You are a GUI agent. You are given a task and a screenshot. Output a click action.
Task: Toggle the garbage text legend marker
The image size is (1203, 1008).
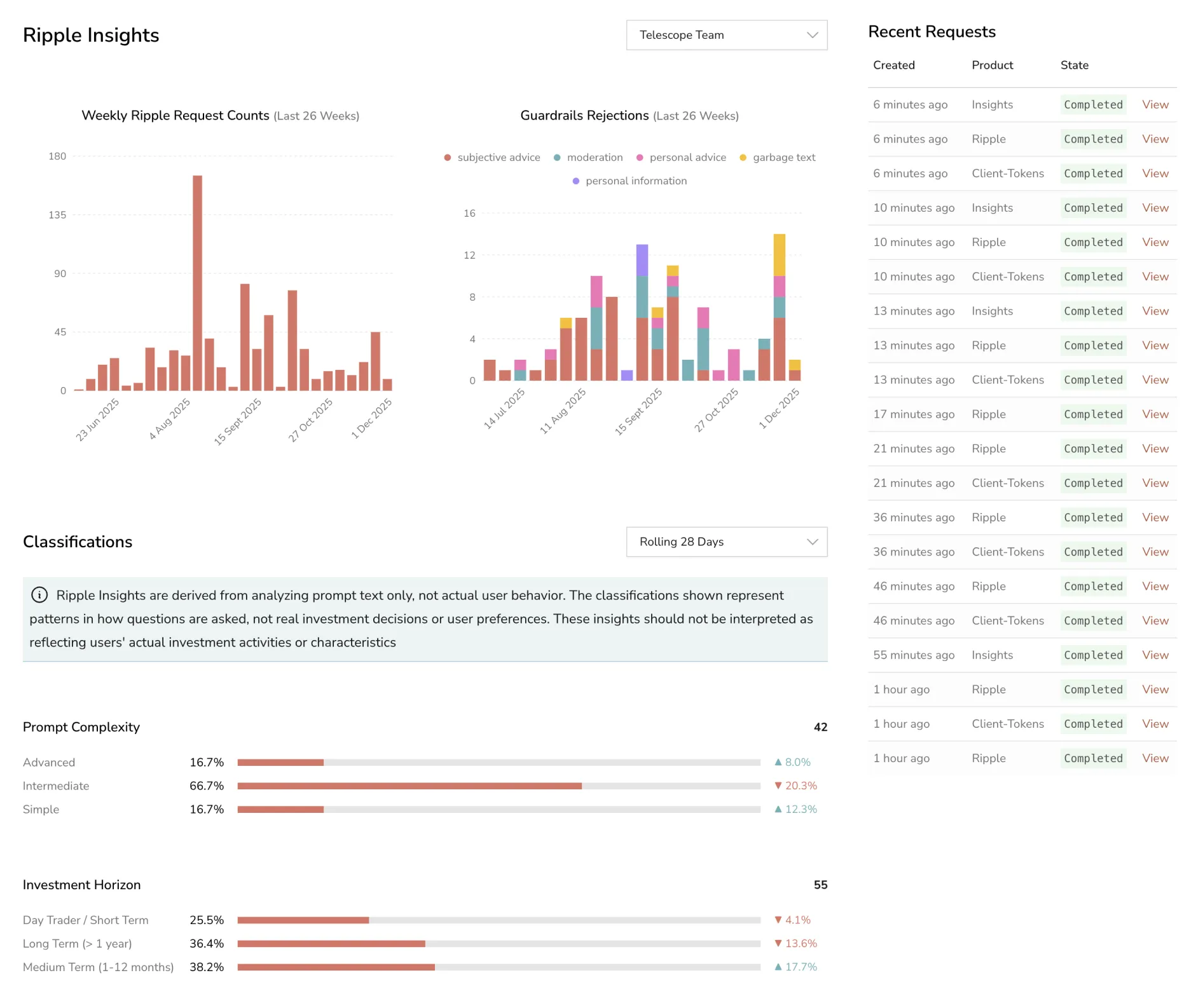coord(743,157)
